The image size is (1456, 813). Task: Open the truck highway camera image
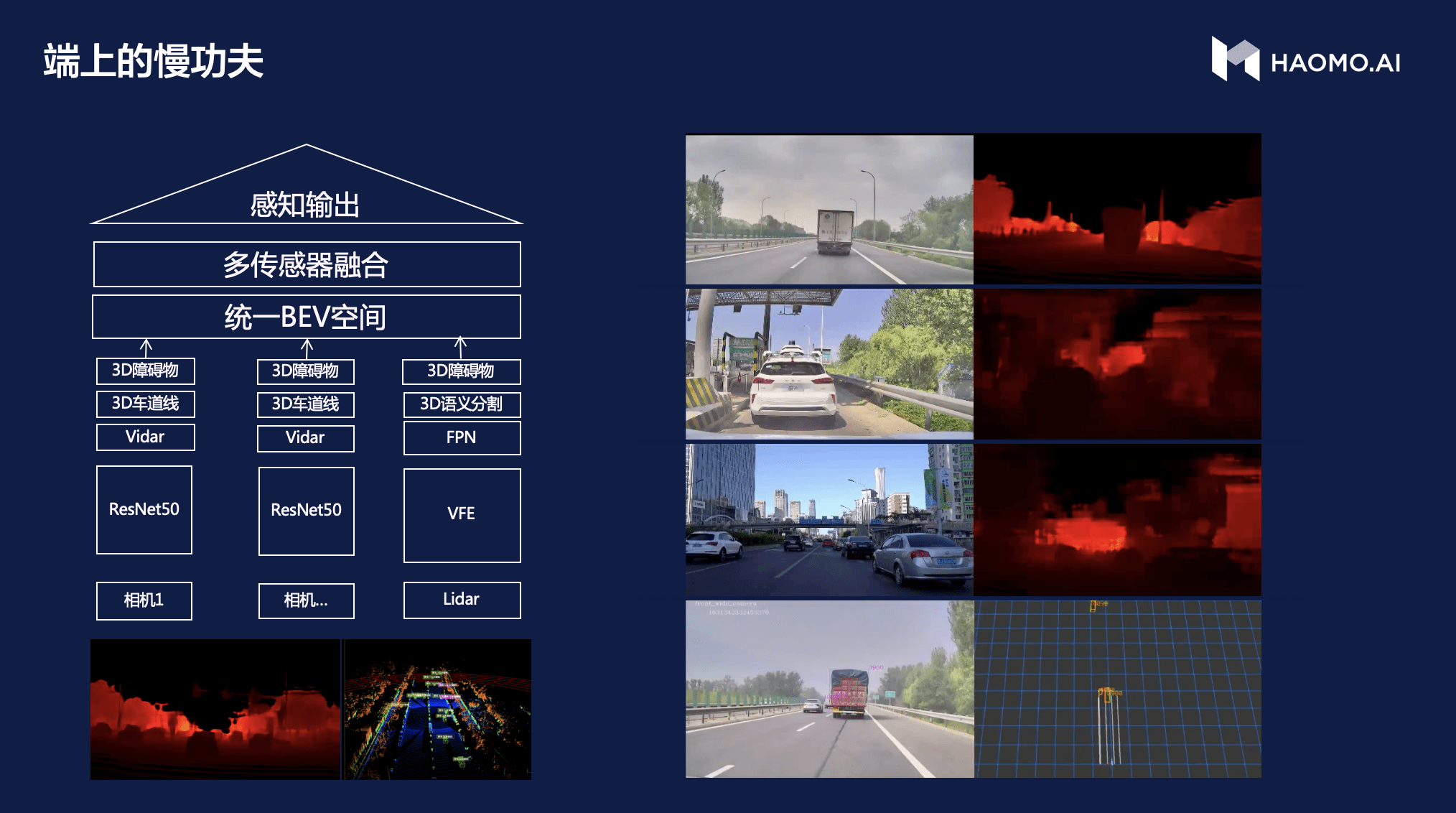tap(829, 209)
